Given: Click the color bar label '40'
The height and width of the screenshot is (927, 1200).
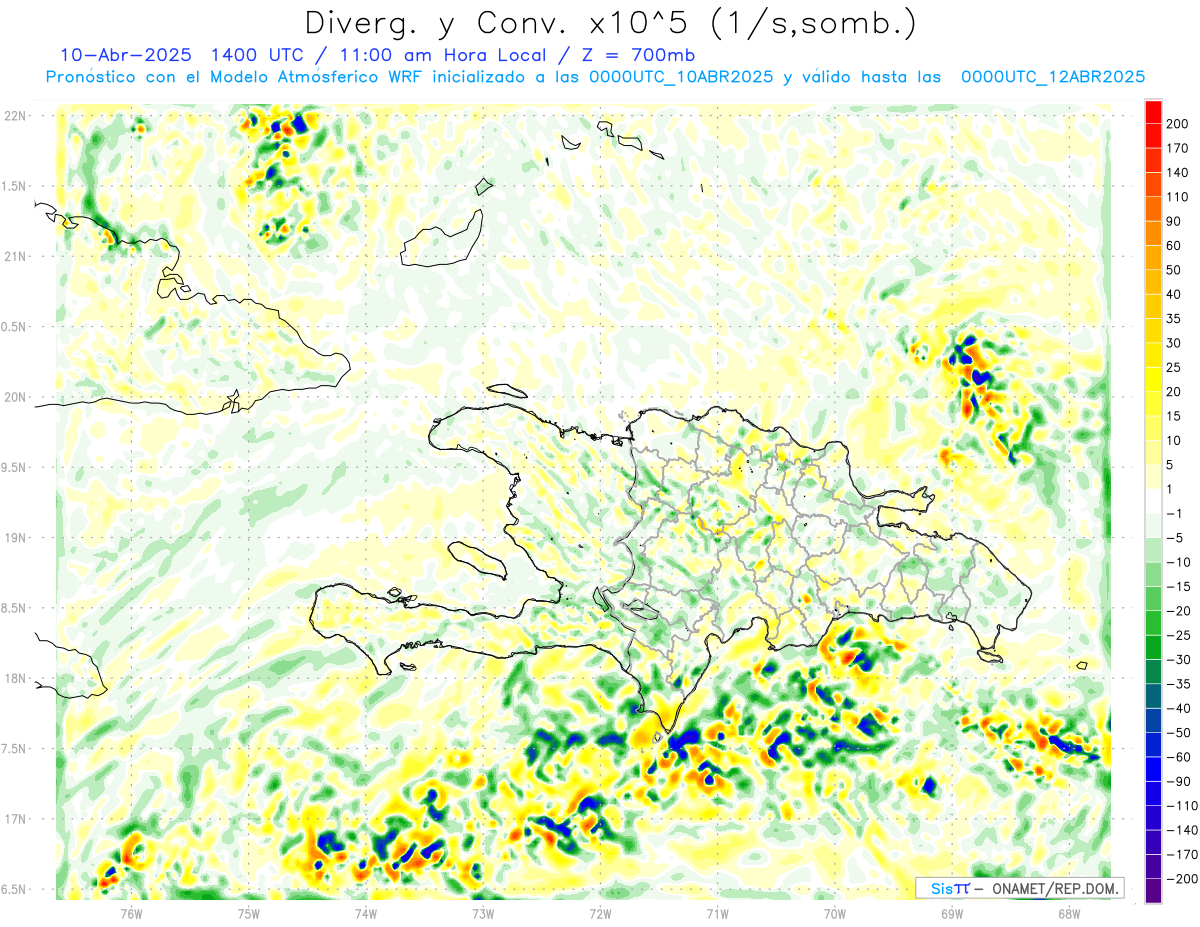Looking at the screenshot, I should (x=1174, y=294).
